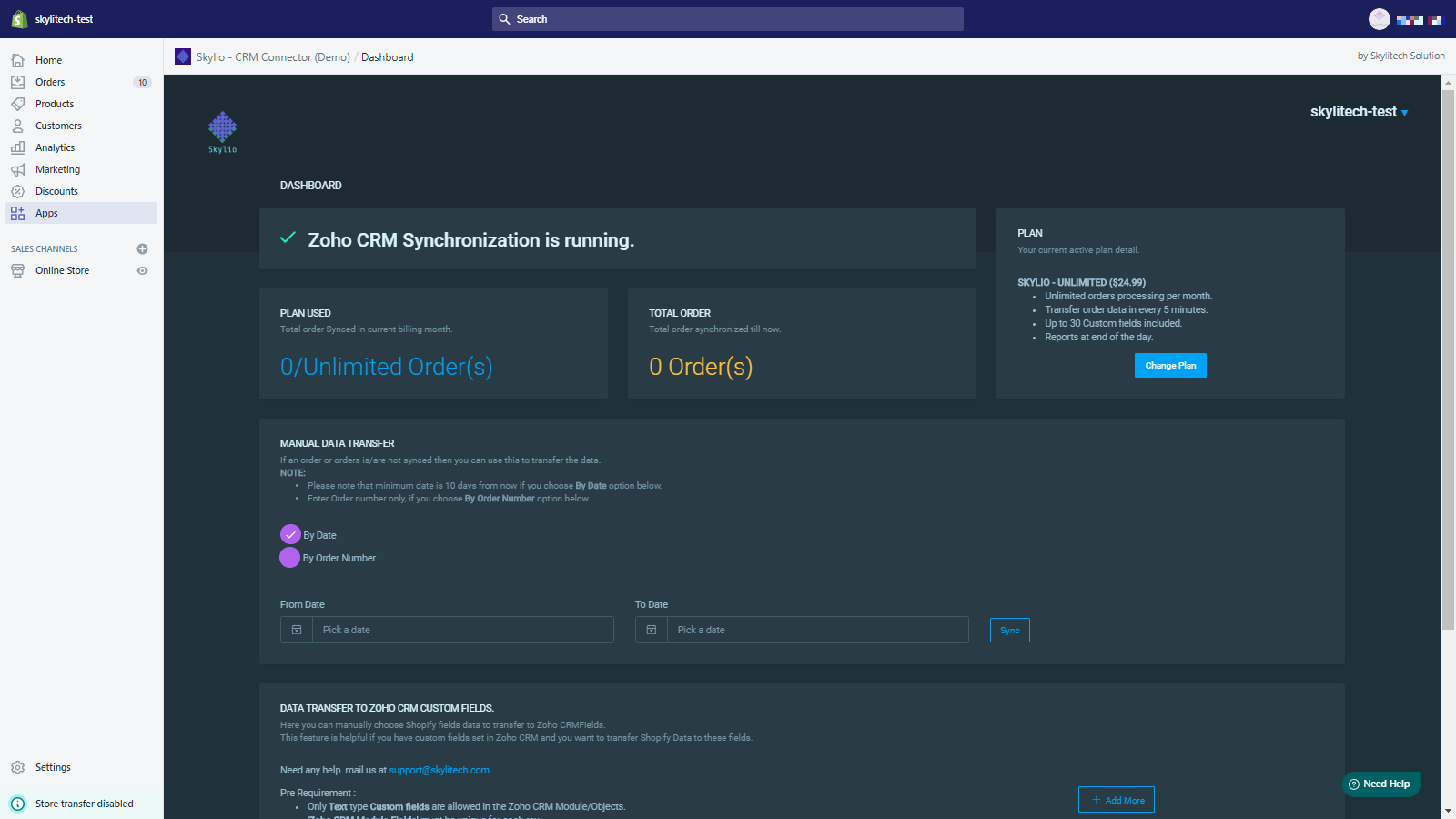This screenshot has height=819, width=1456.
Task: Click From Date calendar icon
Action: pos(297,630)
